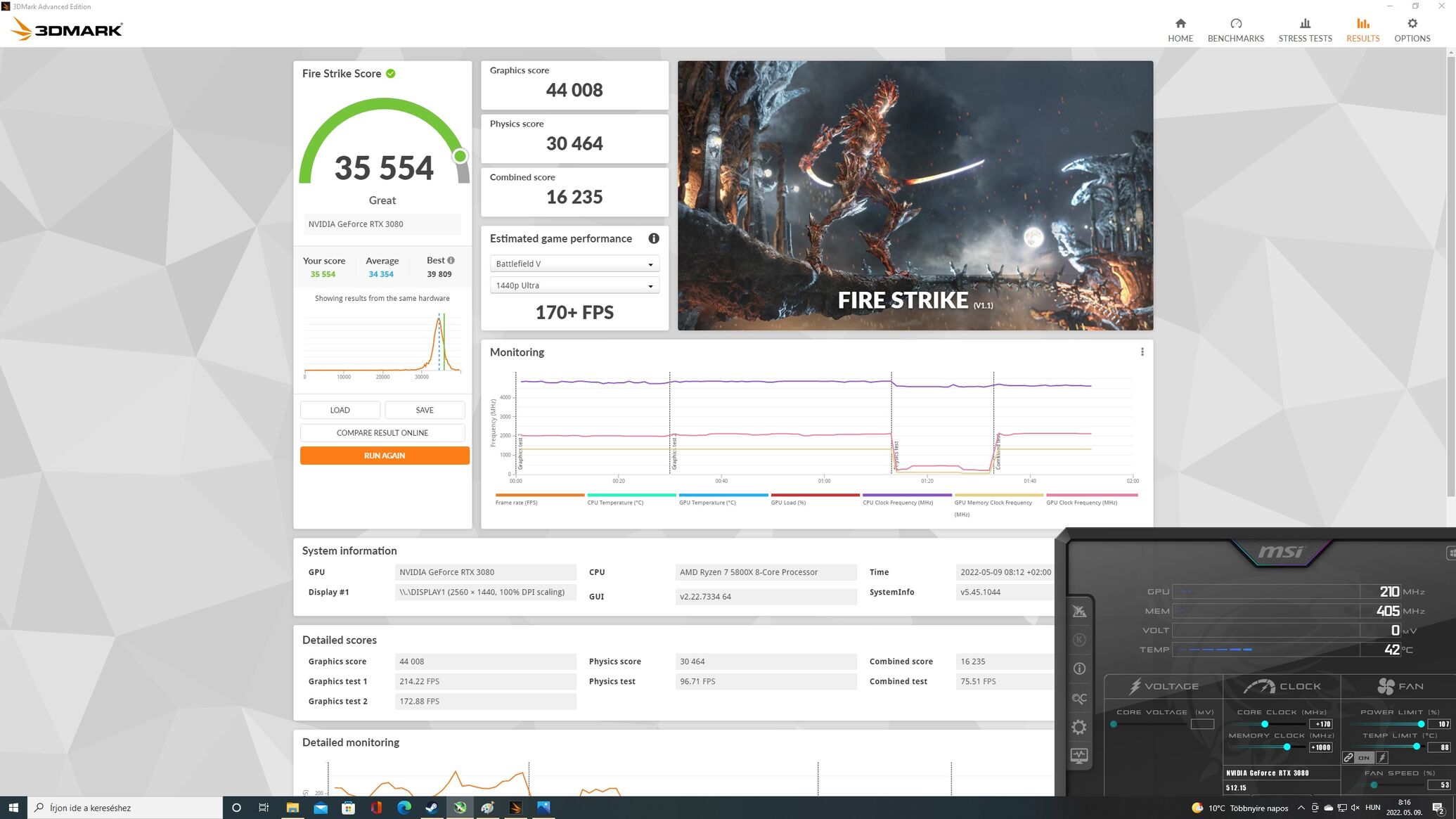This screenshot has width=1456, height=819.
Task: Click the RUN AGAIN button
Action: tap(384, 456)
